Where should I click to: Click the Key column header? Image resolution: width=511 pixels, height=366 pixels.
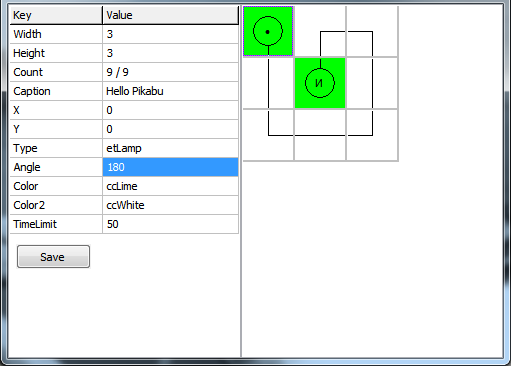tap(56, 15)
